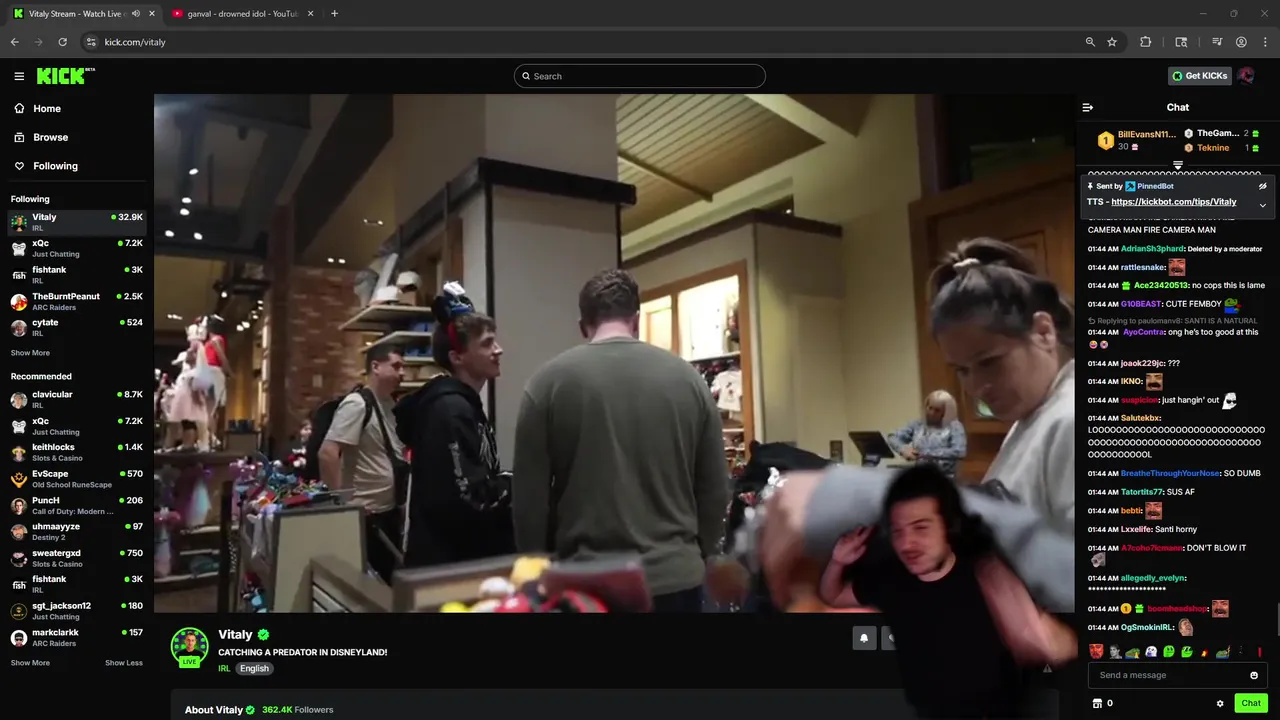Screen dimensions: 1280x720
Task: Open the kickbot.com/tips/Vitaly link
Action: [1173, 202]
